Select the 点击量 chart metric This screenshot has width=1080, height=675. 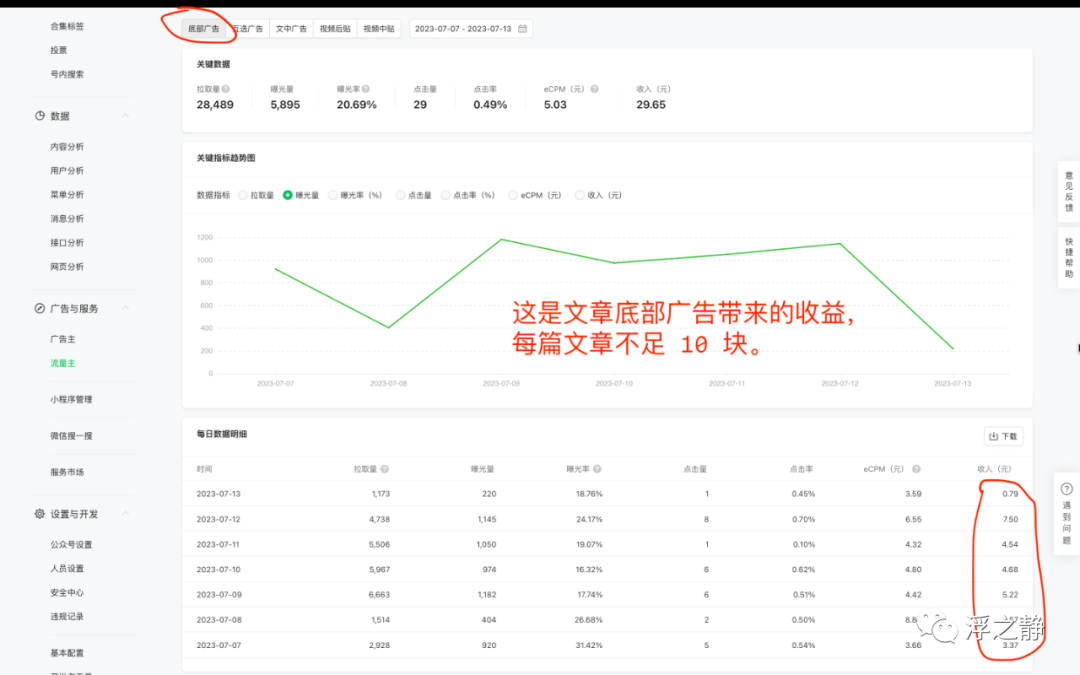(400, 196)
